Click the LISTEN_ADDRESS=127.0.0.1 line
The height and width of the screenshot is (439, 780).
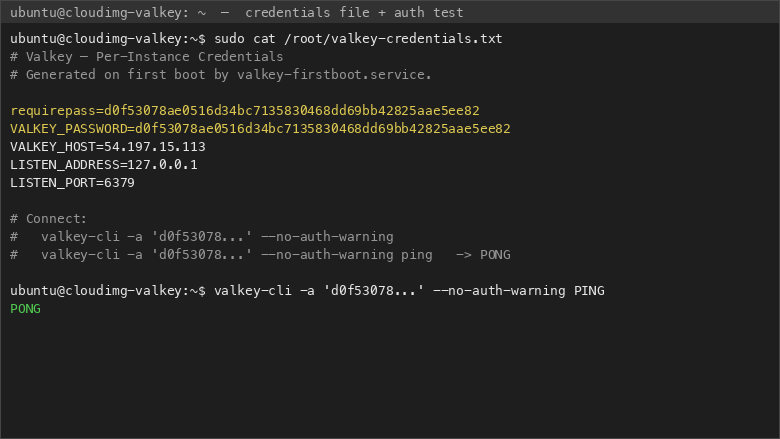[x=104, y=165]
